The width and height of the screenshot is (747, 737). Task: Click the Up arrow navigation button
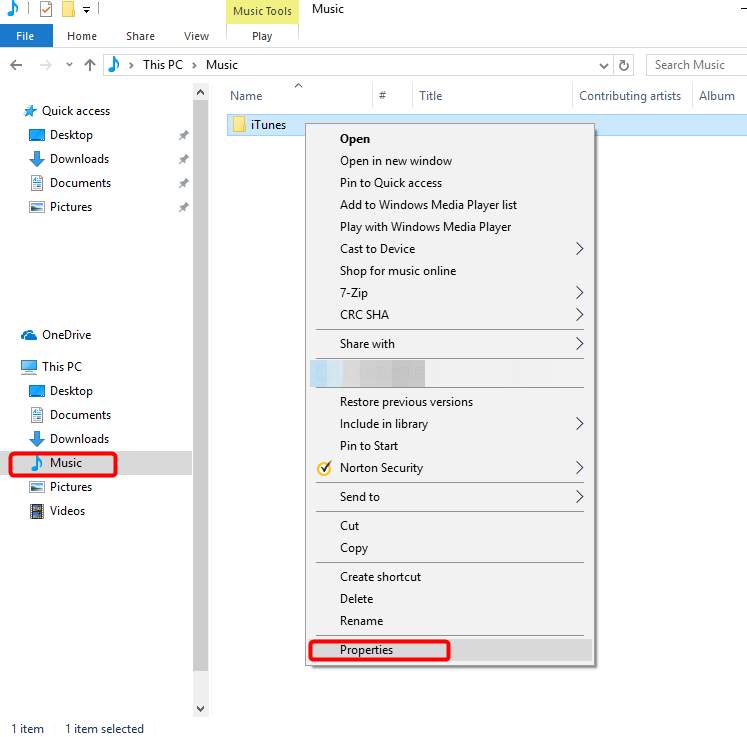90,65
